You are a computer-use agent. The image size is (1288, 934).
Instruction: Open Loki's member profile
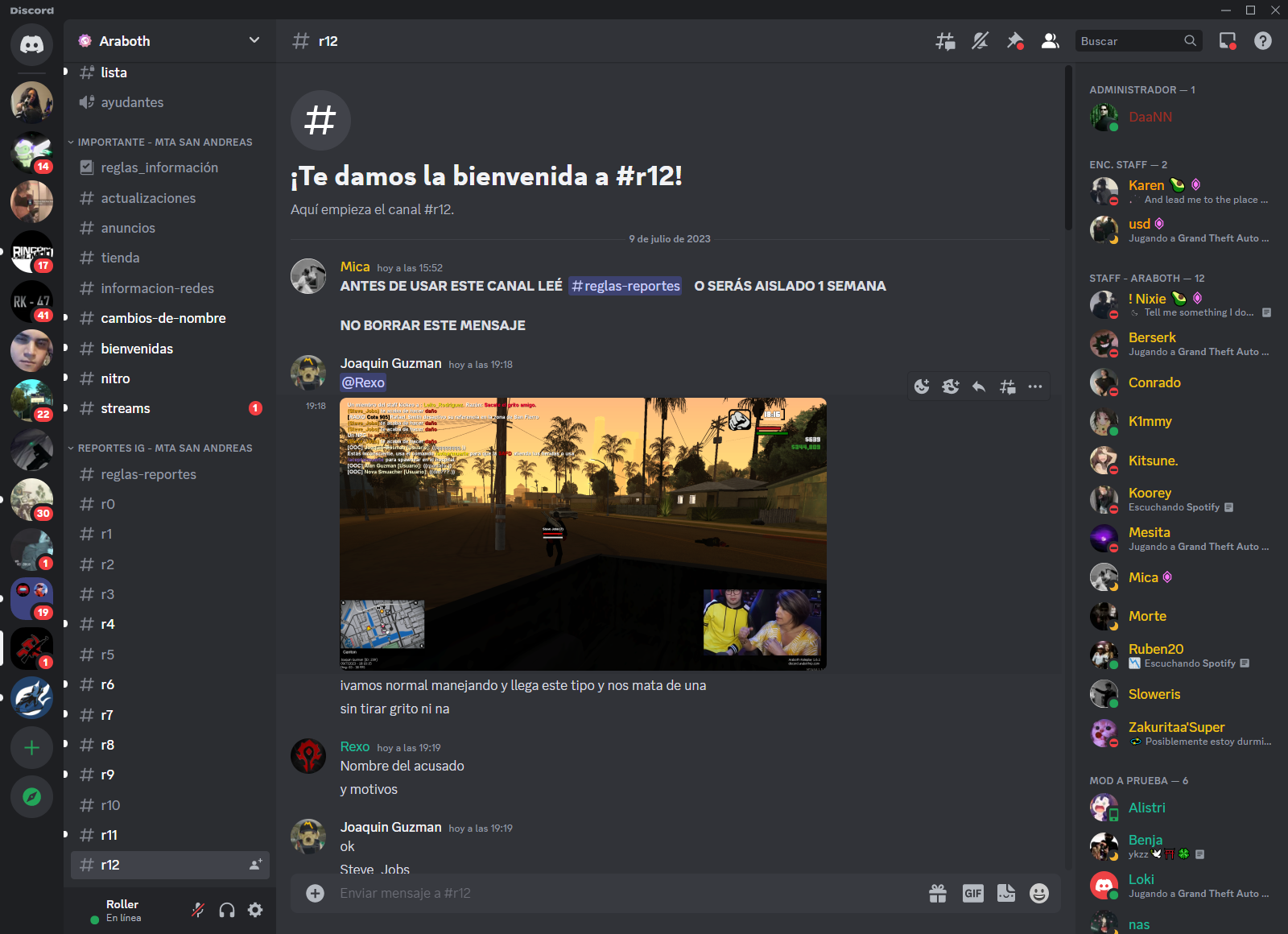point(1180,886)
